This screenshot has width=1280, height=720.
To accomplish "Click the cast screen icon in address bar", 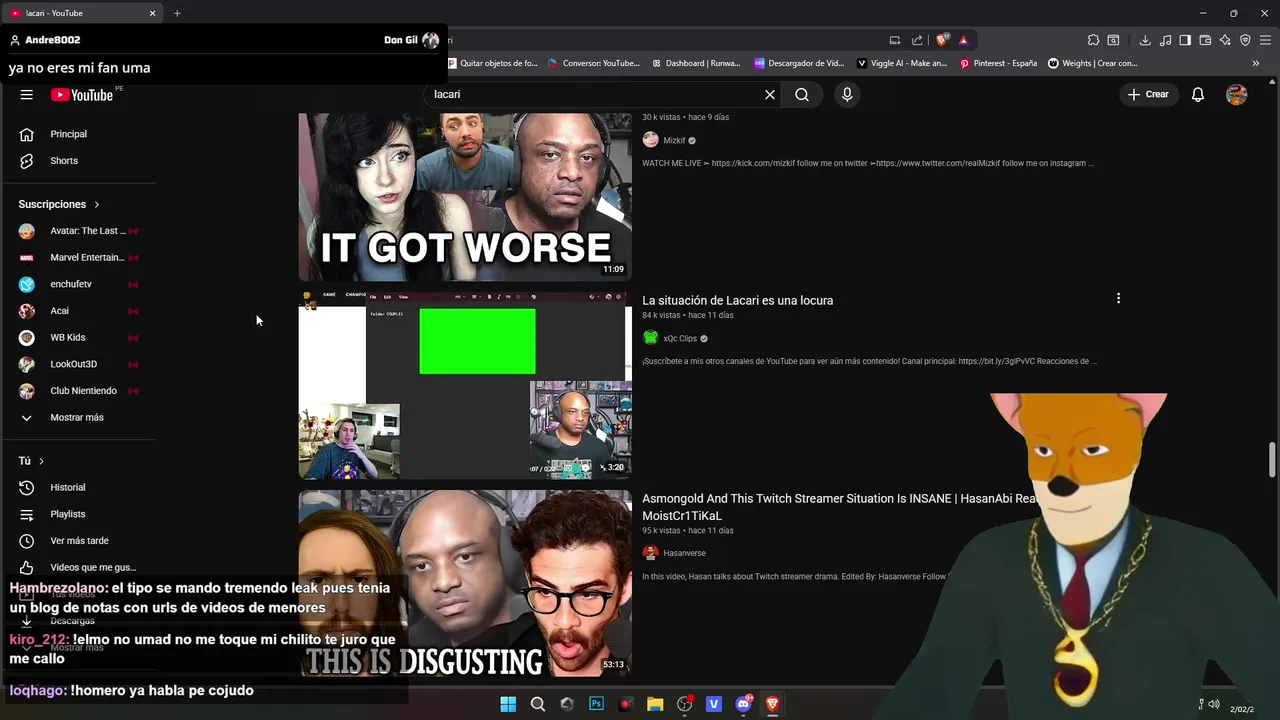I will click(x=895, y=40).
